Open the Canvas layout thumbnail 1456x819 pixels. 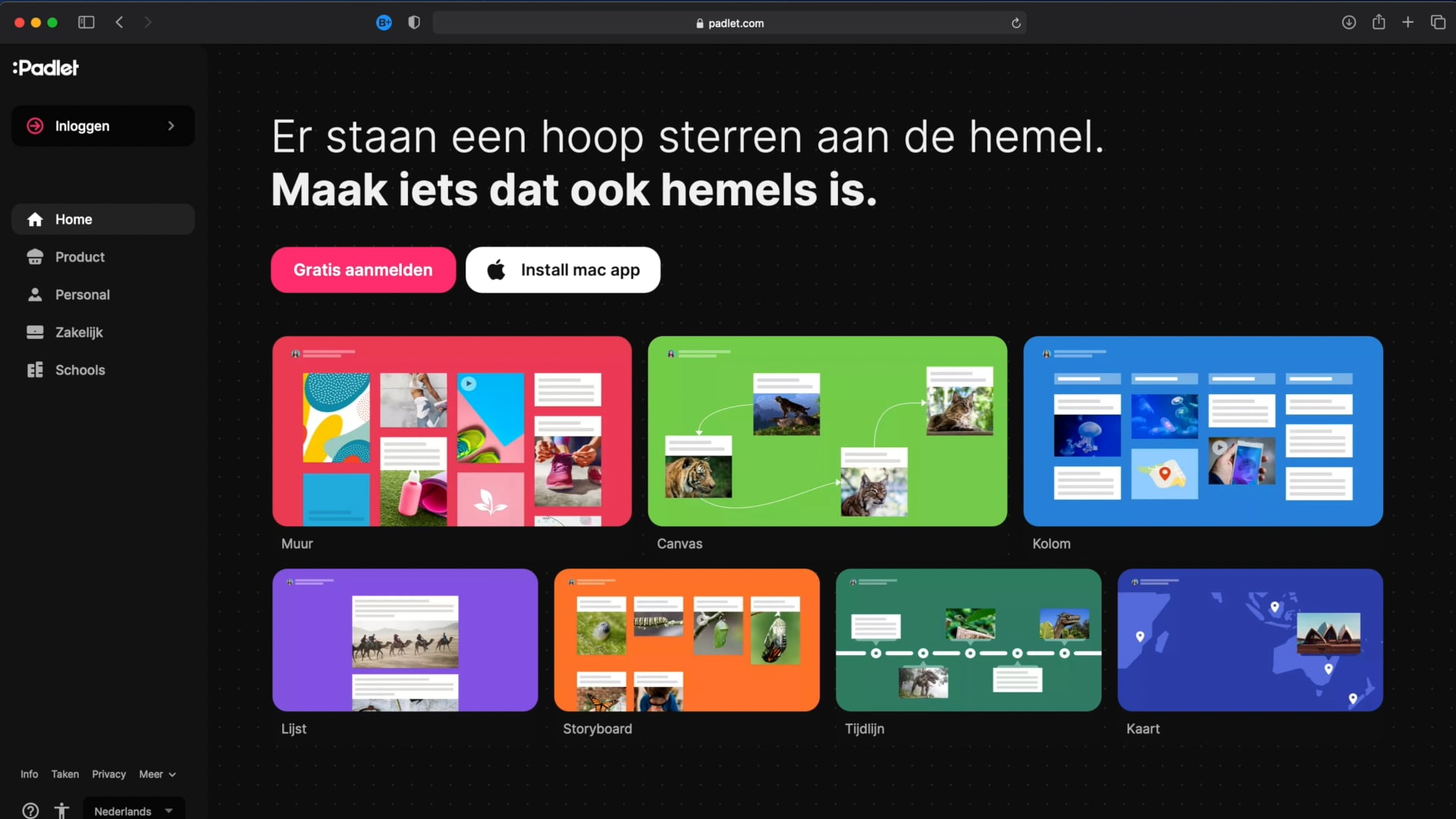(x=827, y=431)
